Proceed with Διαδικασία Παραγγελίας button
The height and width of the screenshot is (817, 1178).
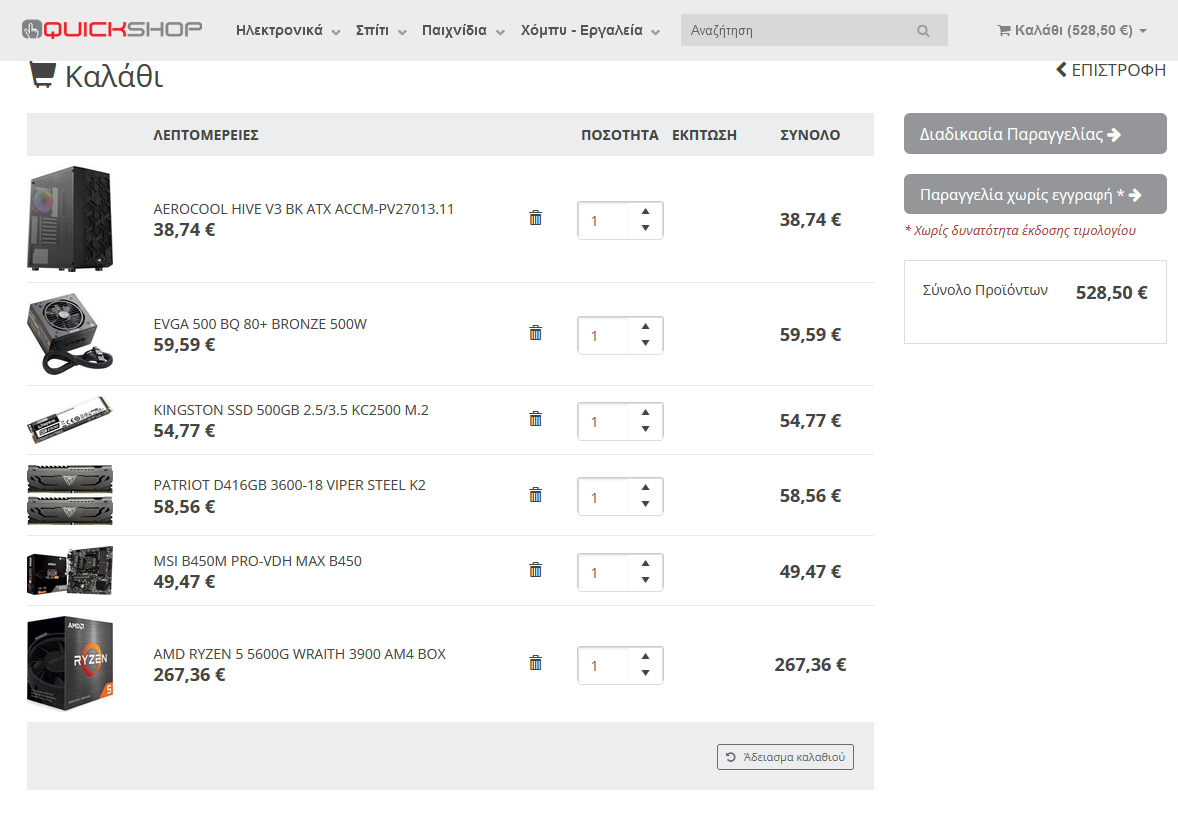coord(1035,134)
